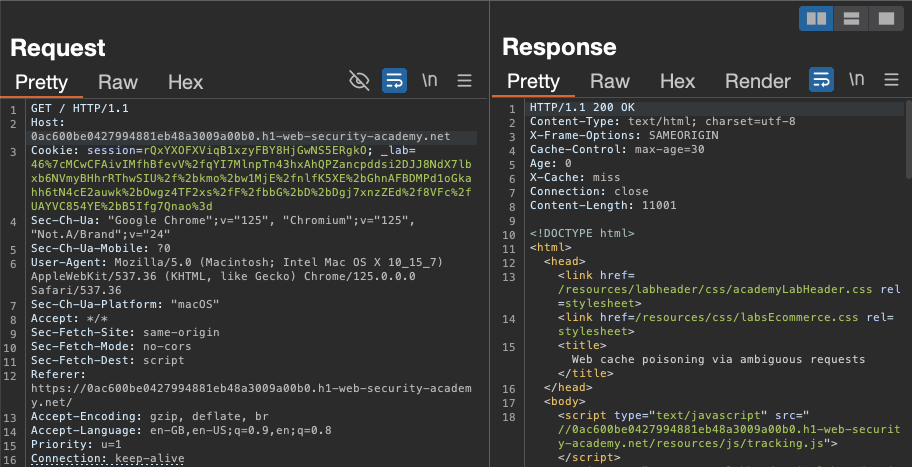Viewport: 912px width, 467px height.
Task: Show non-printable \n characters in Request
Action: [x=430, y=81]
